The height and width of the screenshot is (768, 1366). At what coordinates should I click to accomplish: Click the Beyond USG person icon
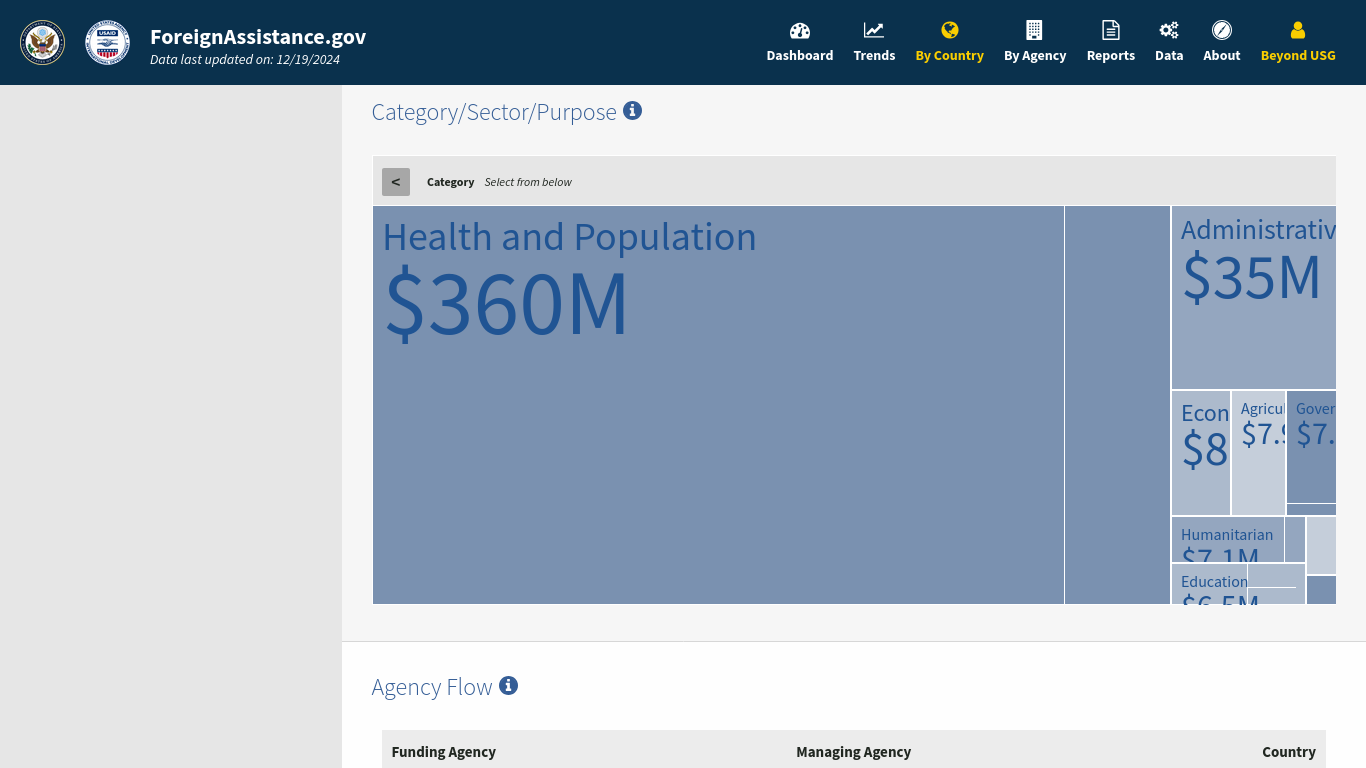[x=1298, y=30]
